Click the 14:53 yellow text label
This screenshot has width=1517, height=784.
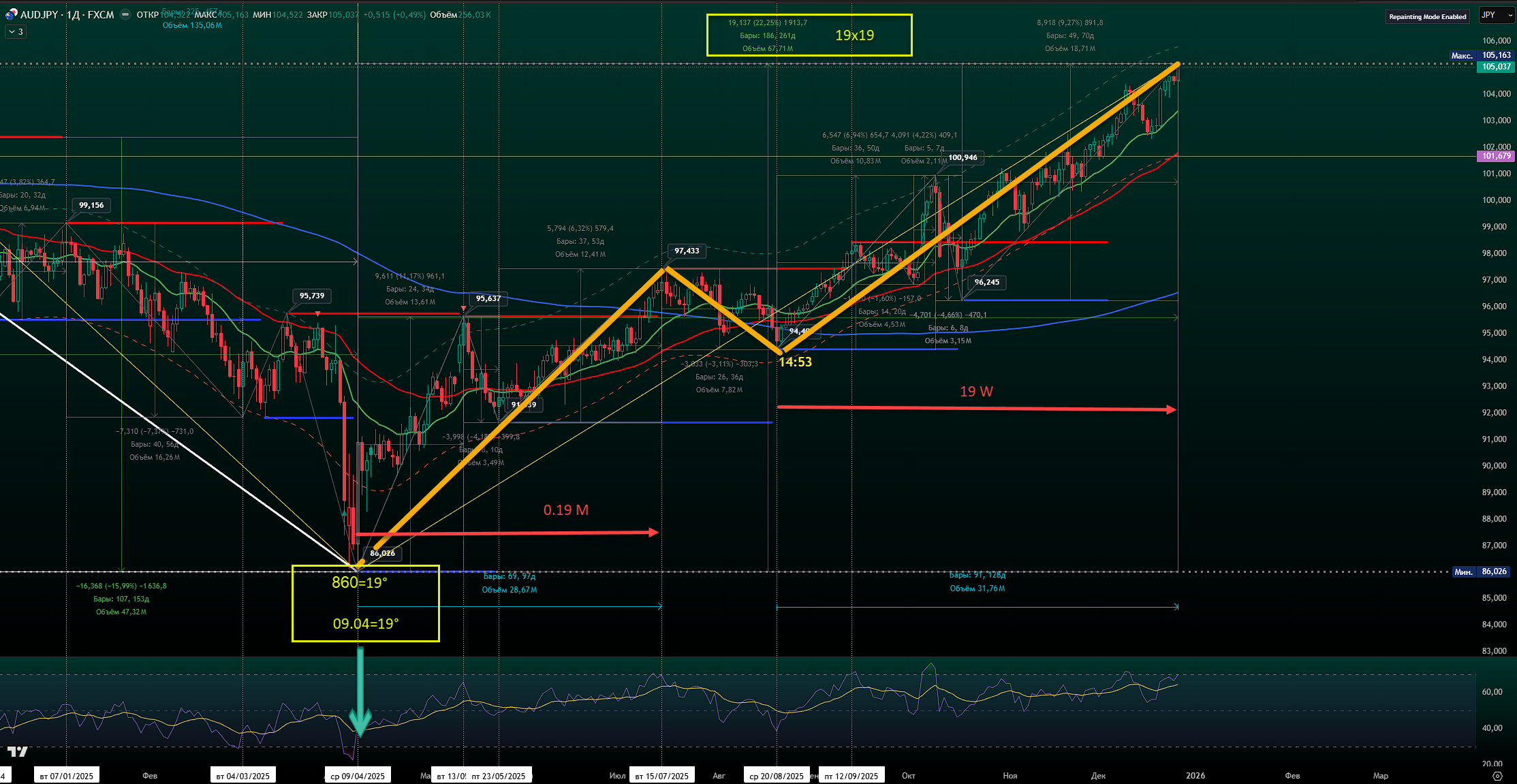tap(795, 362)
